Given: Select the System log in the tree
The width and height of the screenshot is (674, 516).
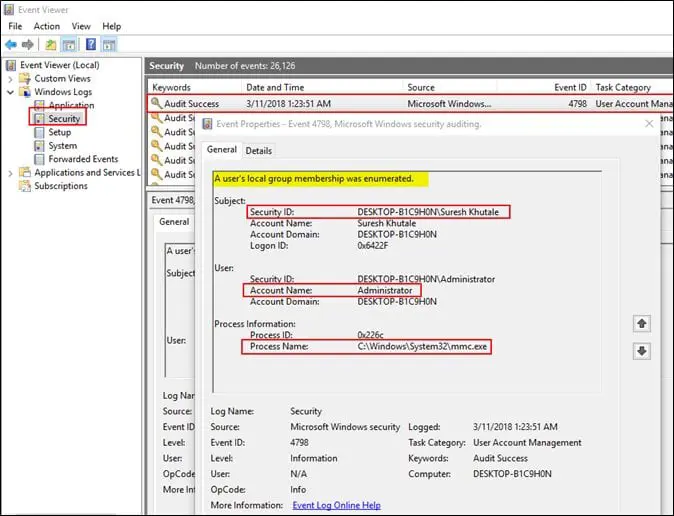Looking at the screenshot, I should [62, 146].
